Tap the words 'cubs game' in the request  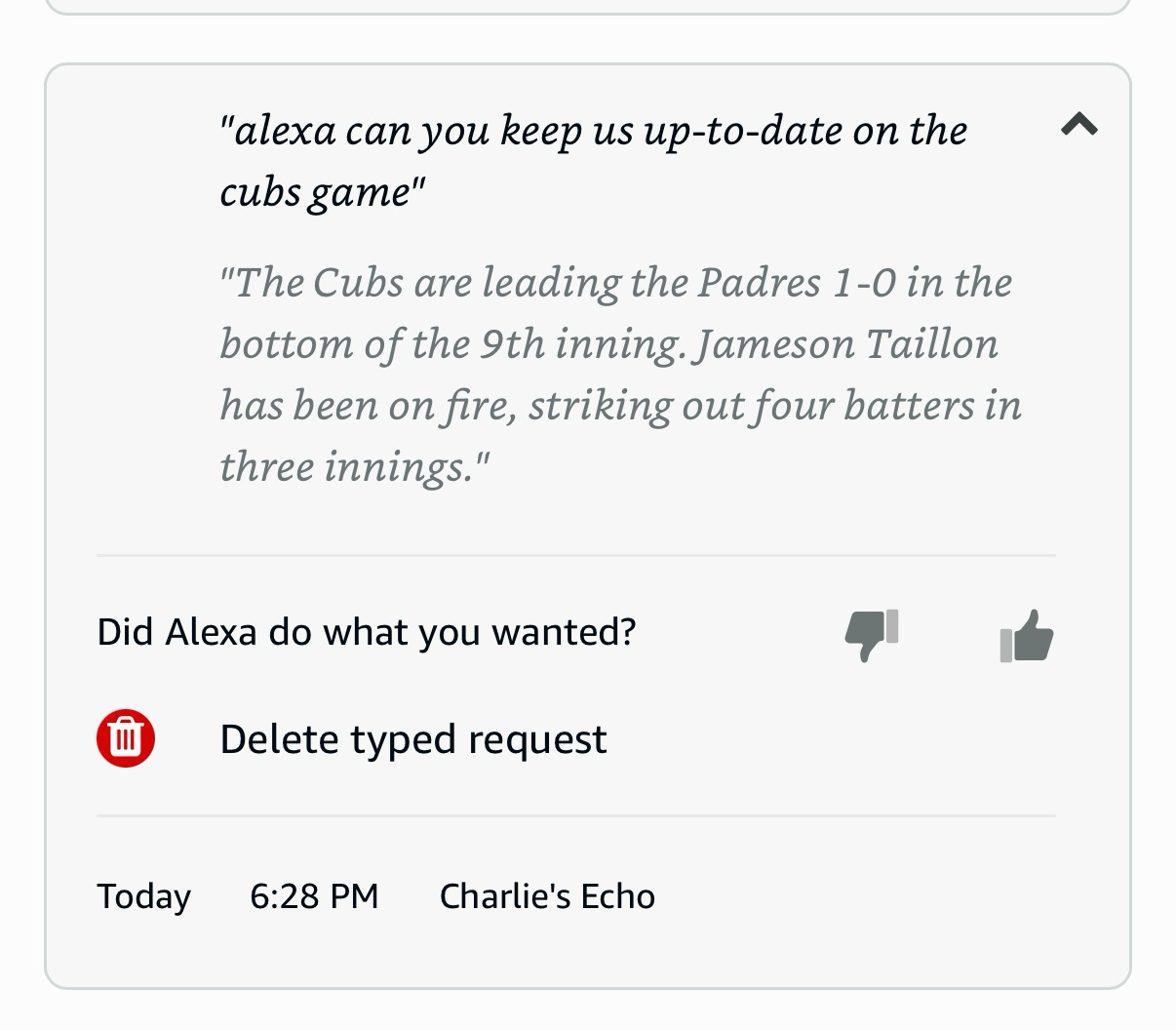point(317,192)
